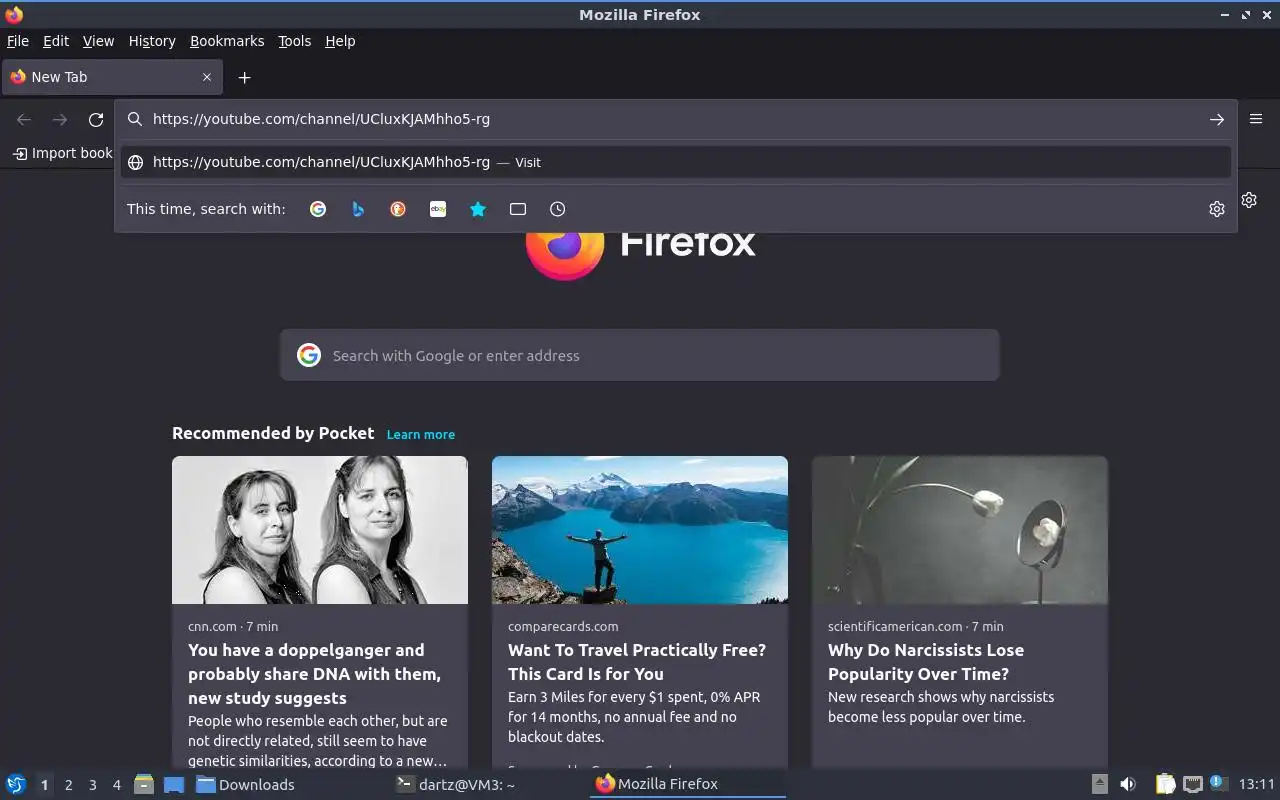Open file manager launcher in taskbar
This screenshot has width=1280, height=800.
pyautogui.click(x=144, y=784)
